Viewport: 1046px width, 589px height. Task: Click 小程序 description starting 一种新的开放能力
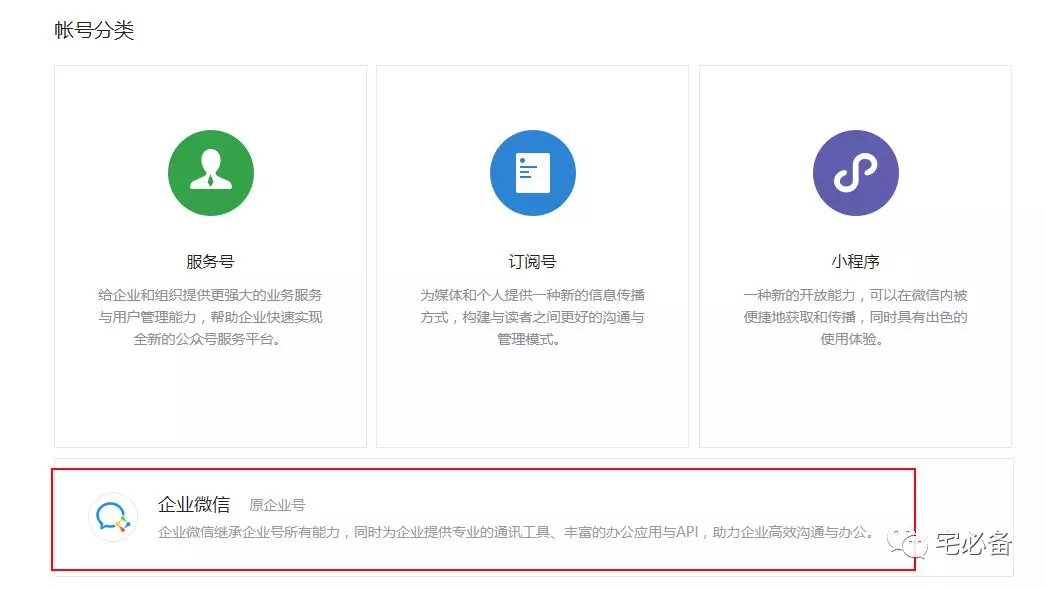click(855, 317)
